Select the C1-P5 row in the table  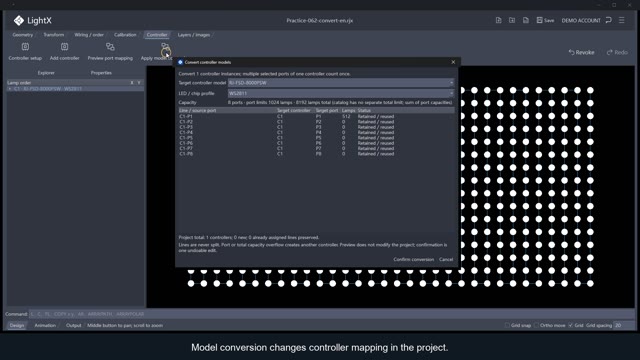coord(316,138)
